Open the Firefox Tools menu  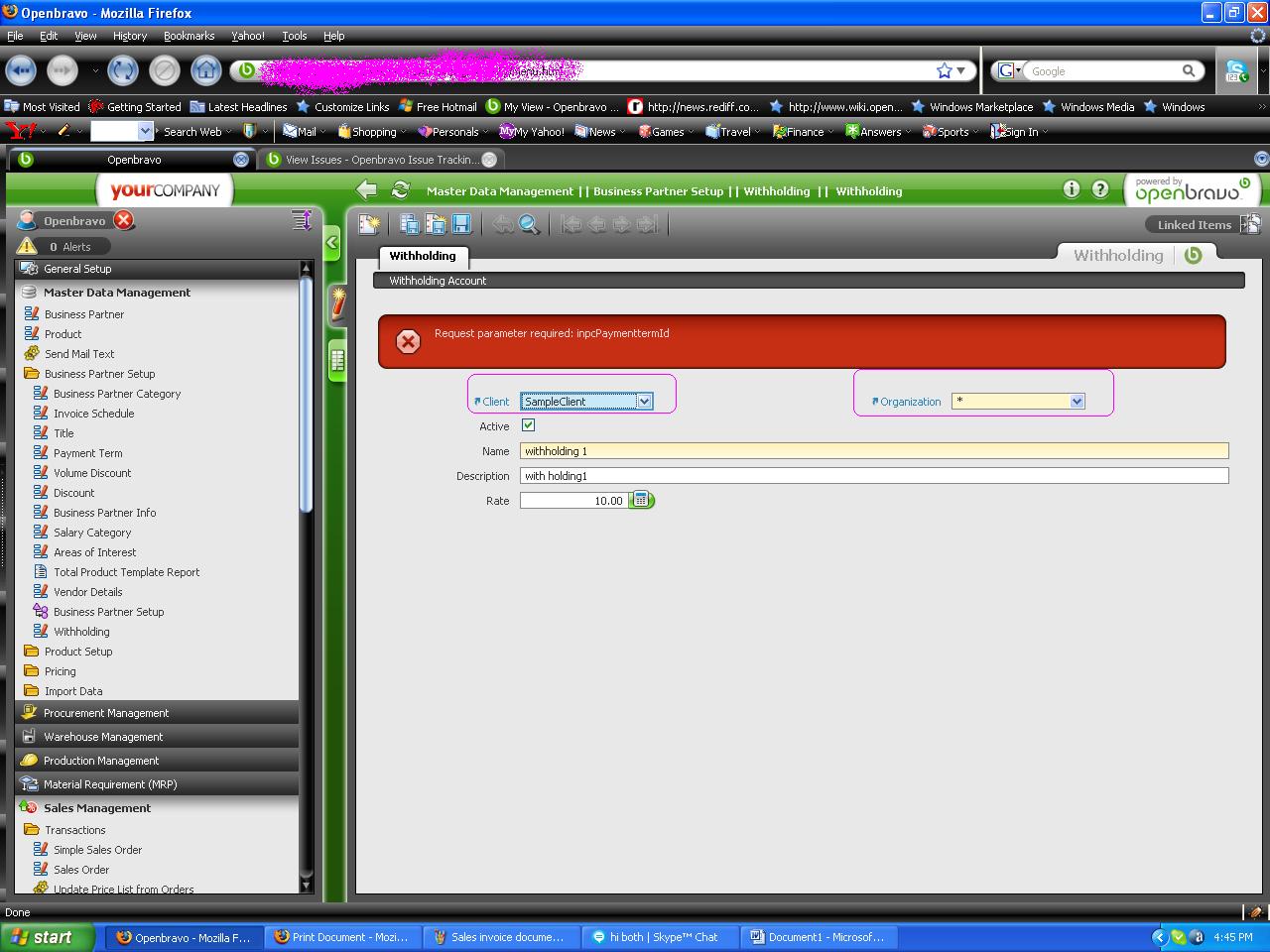click(295, 36)
